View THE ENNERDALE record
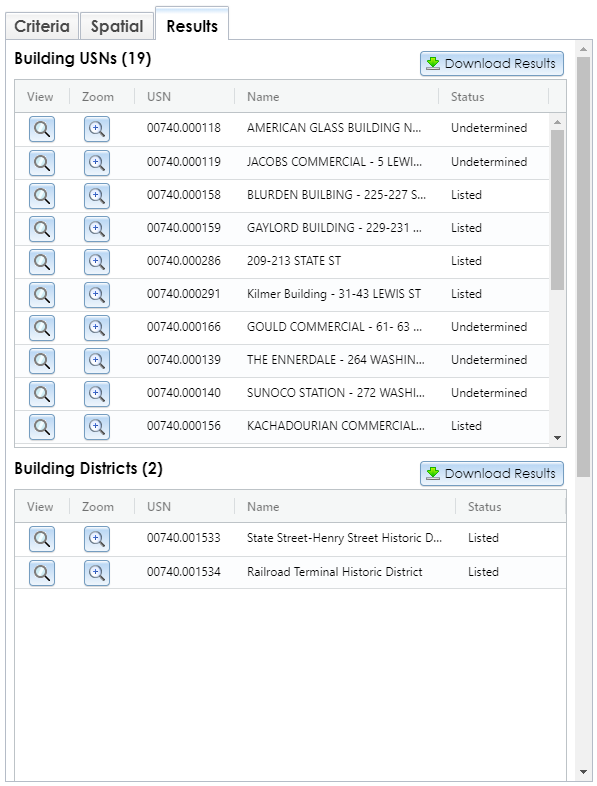 tap(42, 361)
